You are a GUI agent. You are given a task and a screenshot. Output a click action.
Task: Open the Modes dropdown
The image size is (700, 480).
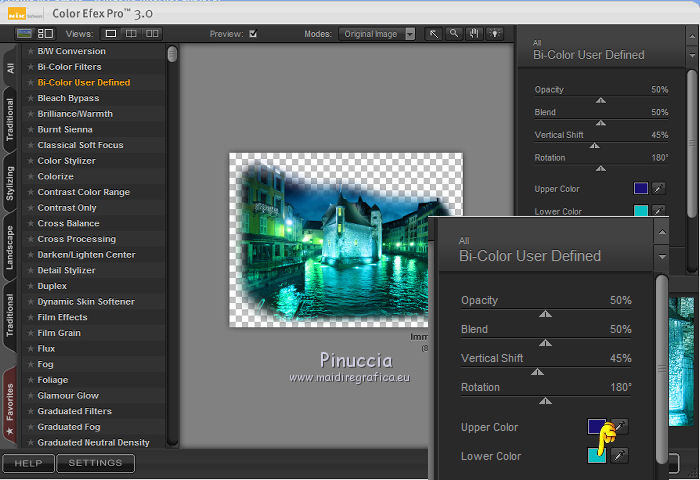tap(377, 34)
